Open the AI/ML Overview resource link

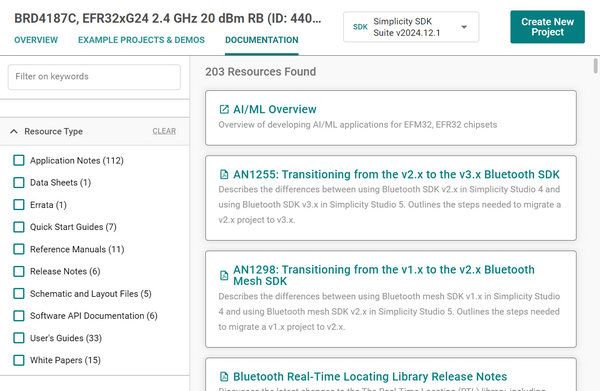(x=275, y=109)
